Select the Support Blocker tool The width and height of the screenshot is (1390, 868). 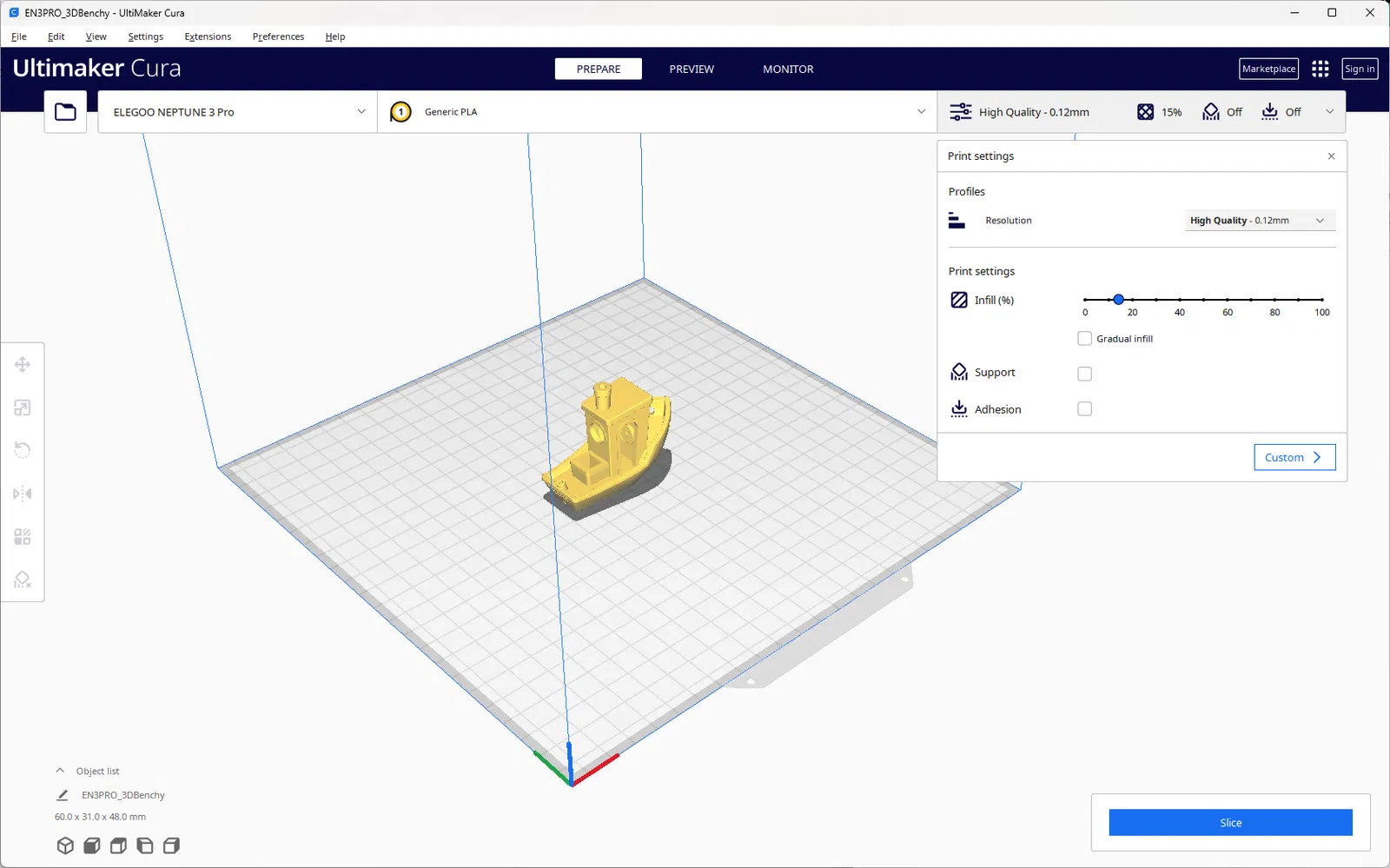pos(23,580)
